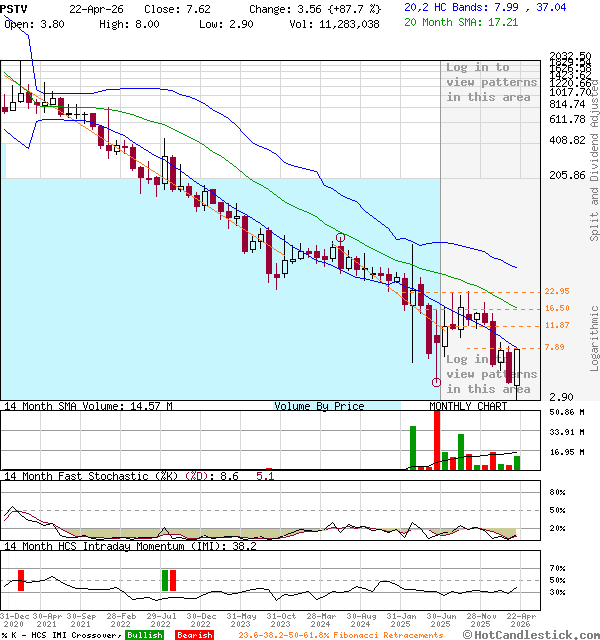Click the MONTHLY CHART label
Image resolution: width=600 pixels, height=640 pixels.
pos(468,406)
